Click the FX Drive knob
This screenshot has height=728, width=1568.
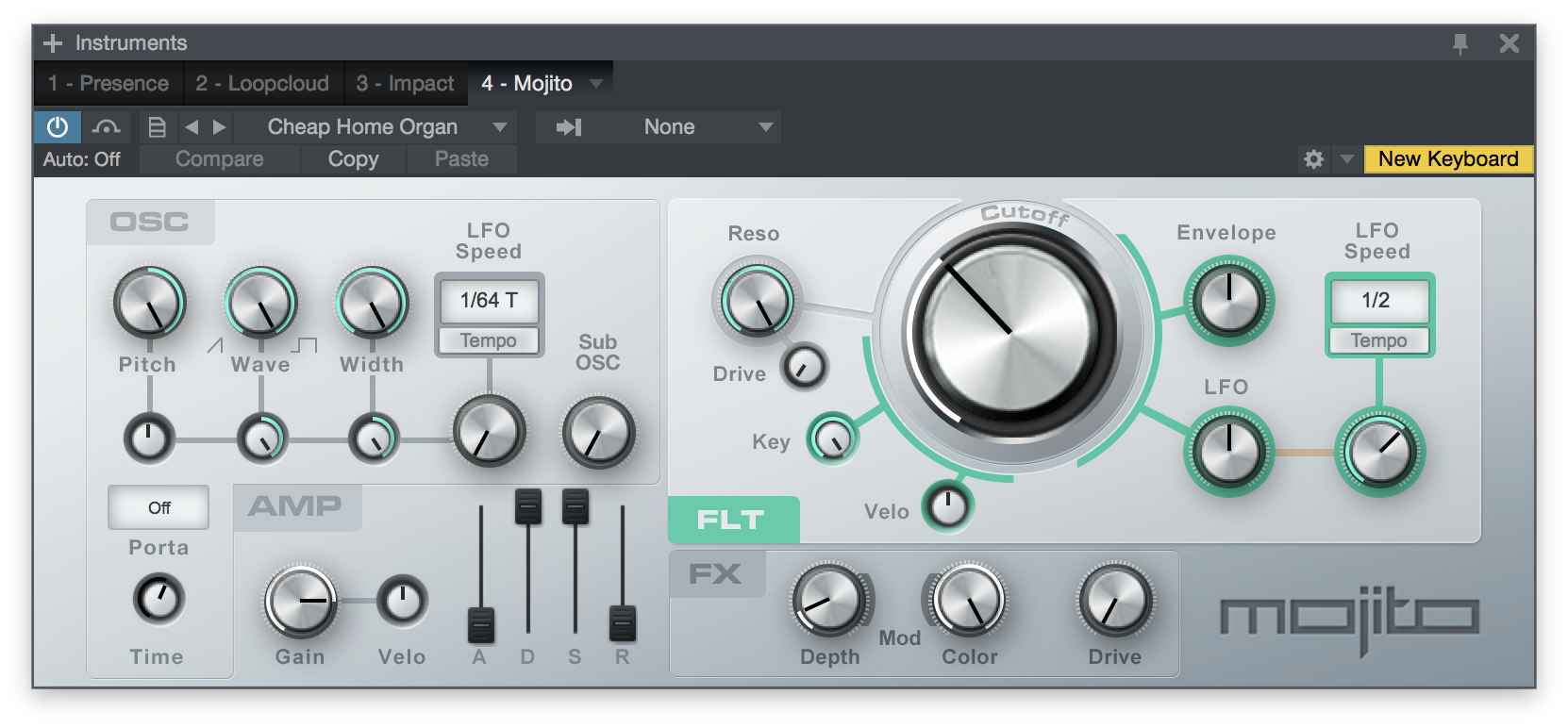(1115, 600)
